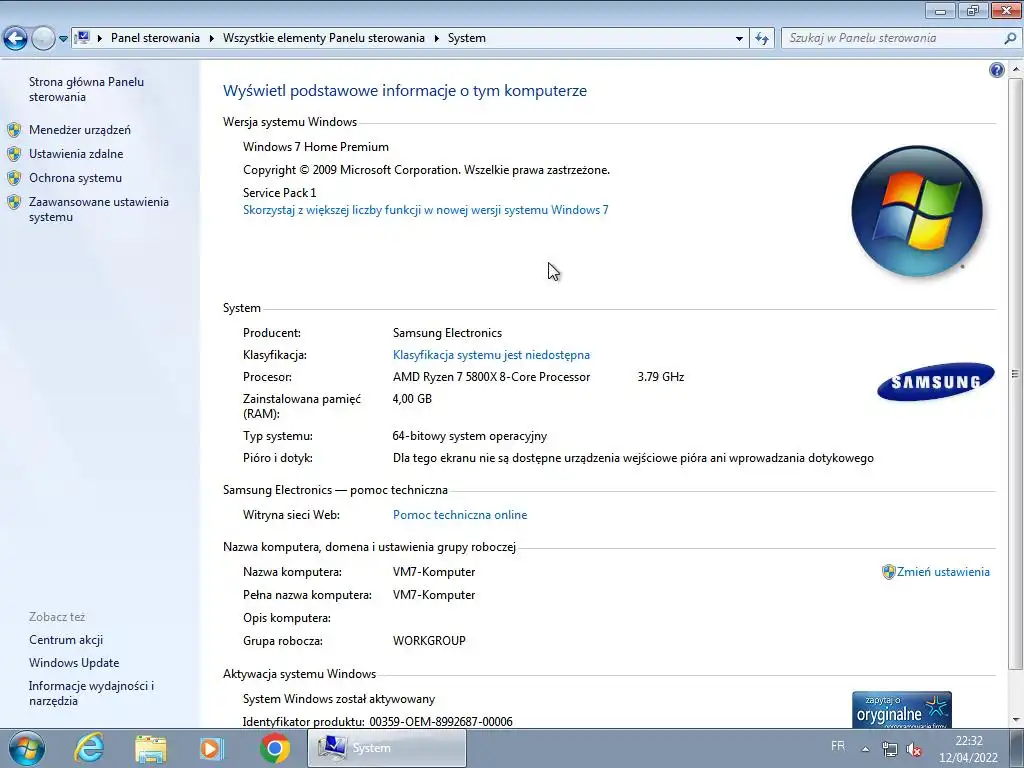The height and width of the screenshot is (768, 1024).
Task: Expand the arrow after Wszystkie elementy Panelu sterowania
Action: pos(436,39)
